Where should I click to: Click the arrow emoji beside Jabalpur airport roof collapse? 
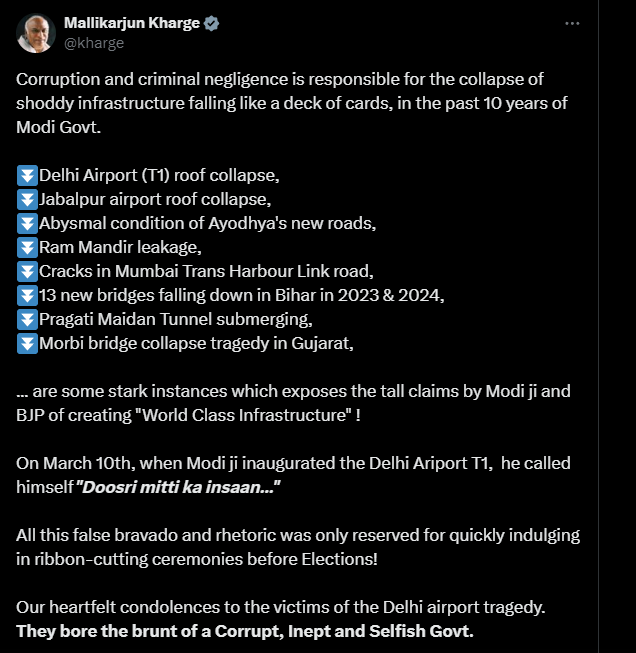pos(27,199)
